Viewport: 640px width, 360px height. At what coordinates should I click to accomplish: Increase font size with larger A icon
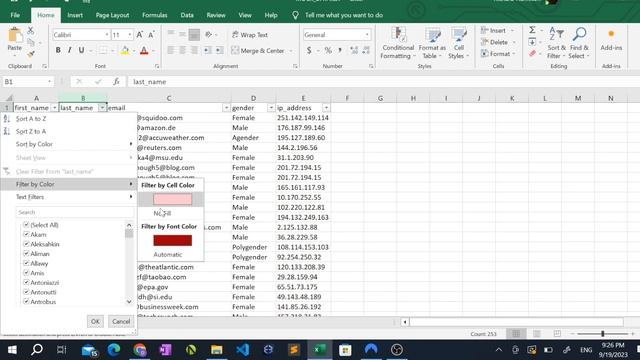coord(140,35)
